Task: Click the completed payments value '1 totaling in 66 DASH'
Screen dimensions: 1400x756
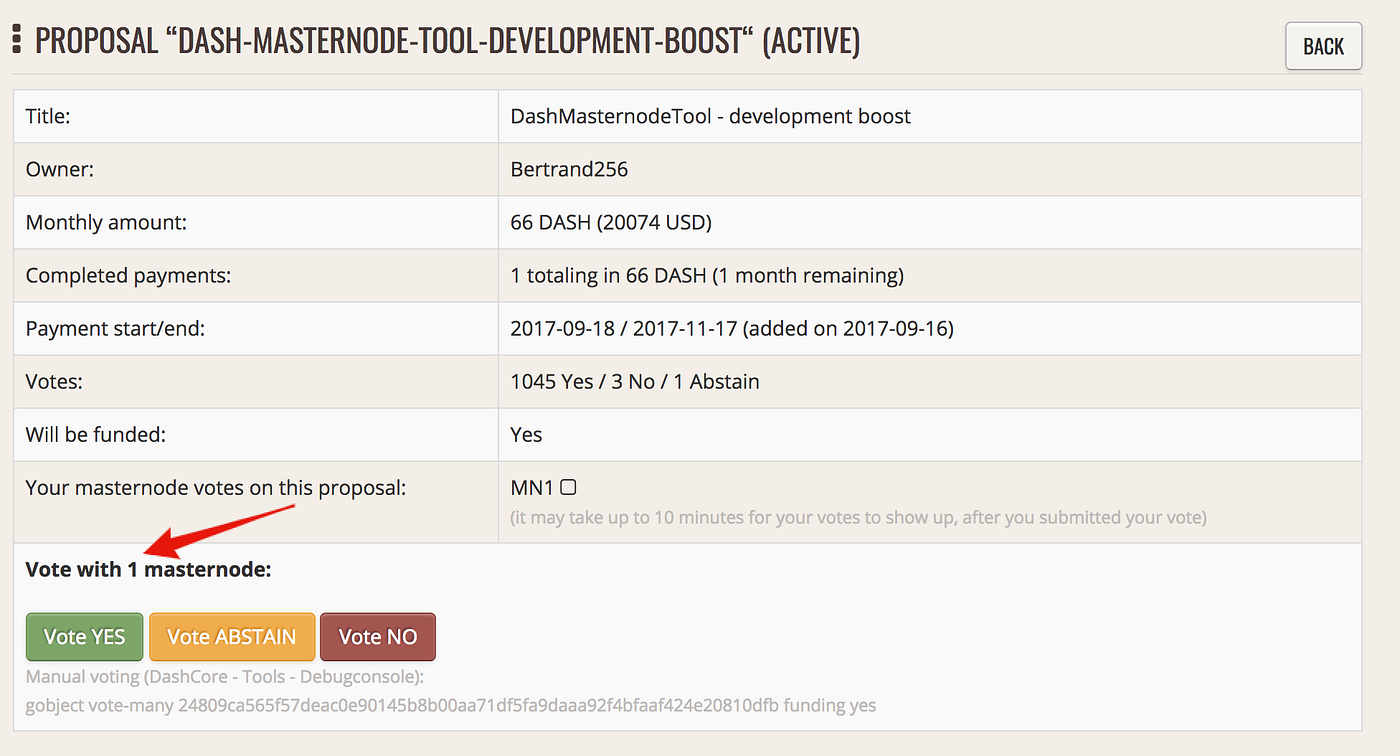Action: [609, 275]
